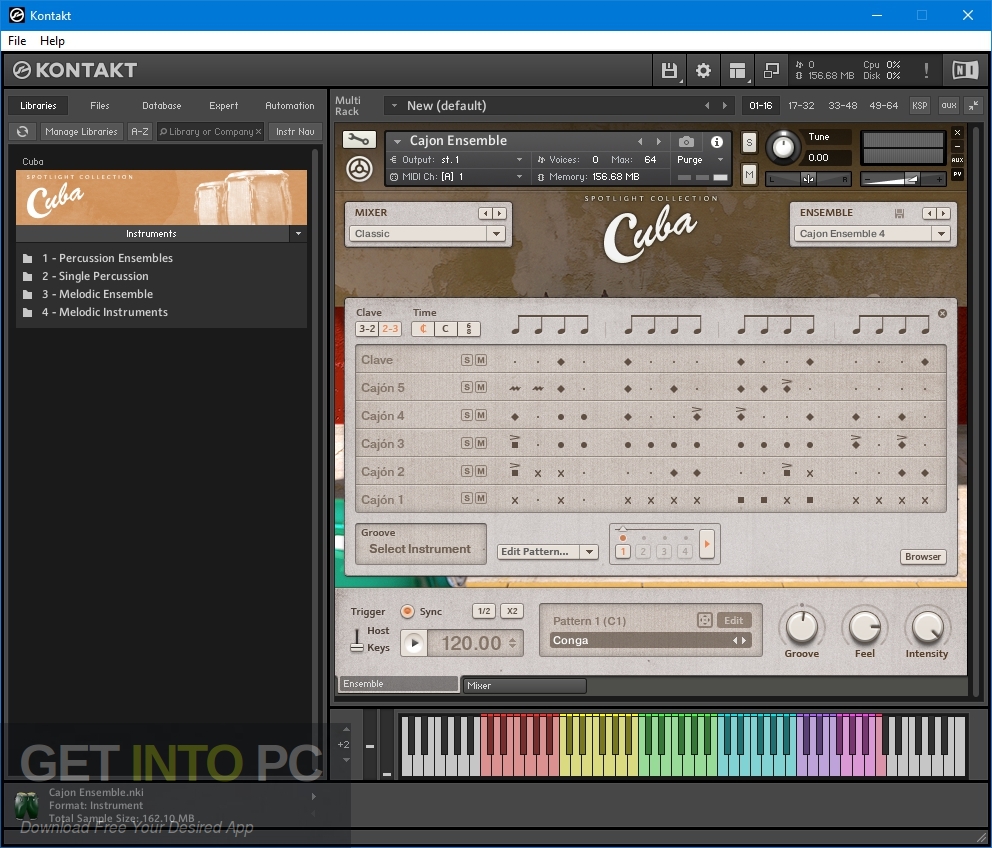Click the pattern randomize dice icon
Screen dimensions: 992x848
704,620
